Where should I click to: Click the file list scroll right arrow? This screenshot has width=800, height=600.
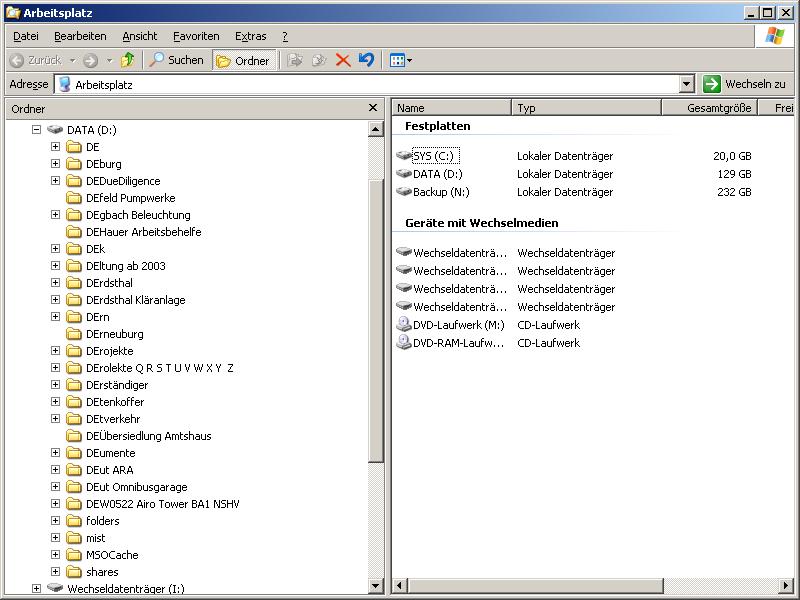[x=786, y=586]
